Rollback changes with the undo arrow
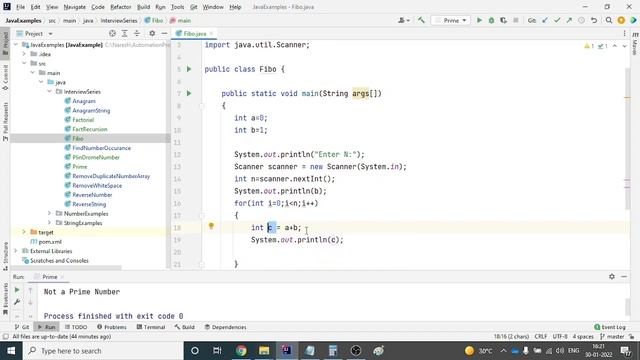Viewport: 640px width, 360px height. tap(594, 20)
